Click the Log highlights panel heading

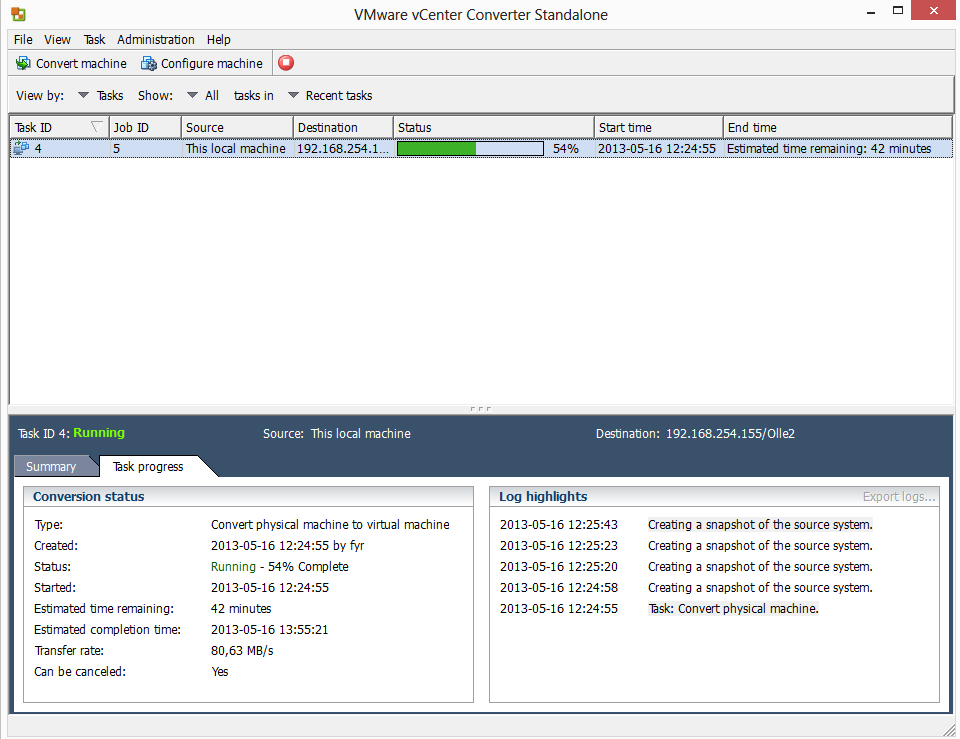pyautogui.click(x=543, y=497)
